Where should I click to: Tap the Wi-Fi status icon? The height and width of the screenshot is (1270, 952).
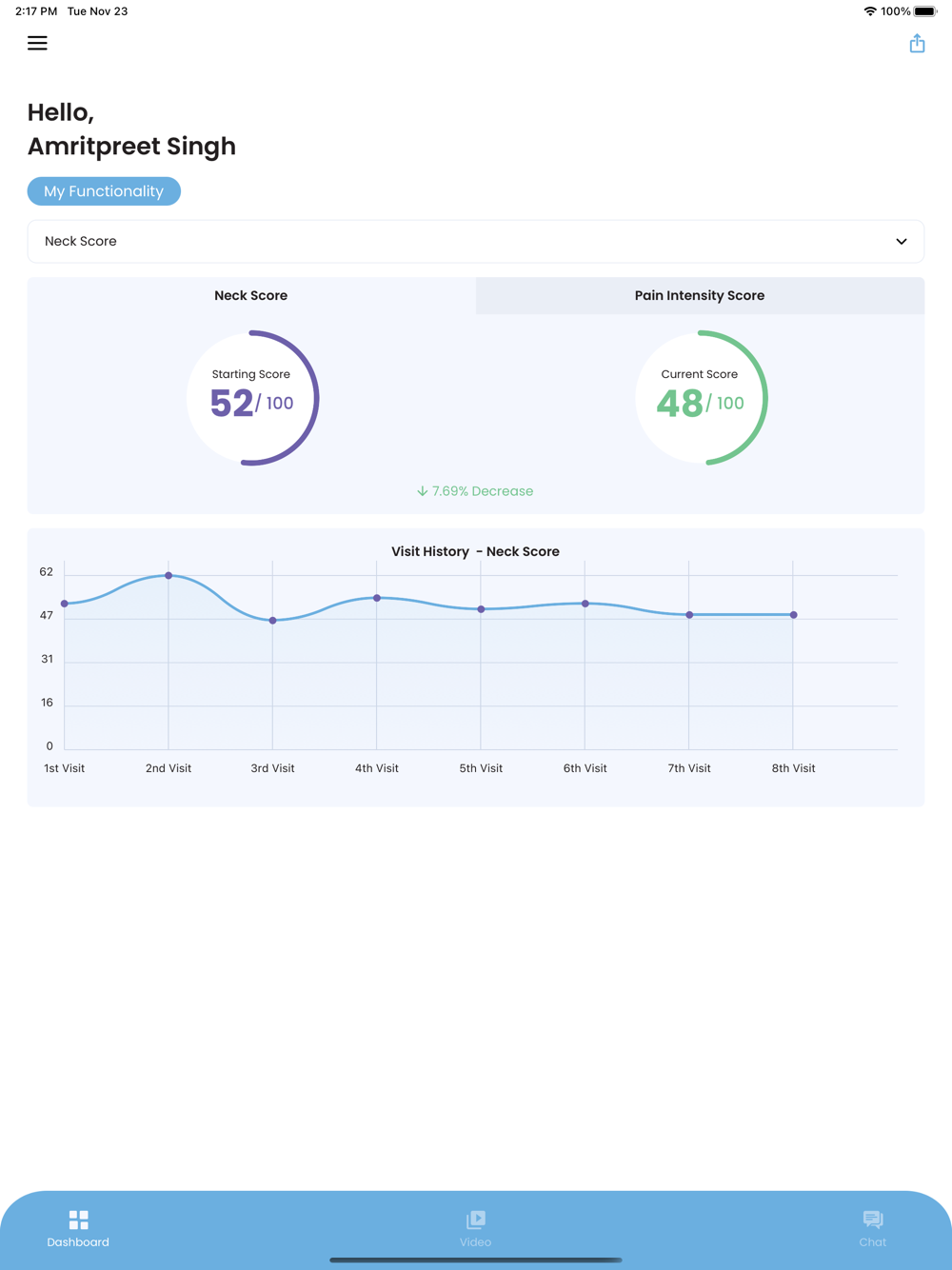869,11
